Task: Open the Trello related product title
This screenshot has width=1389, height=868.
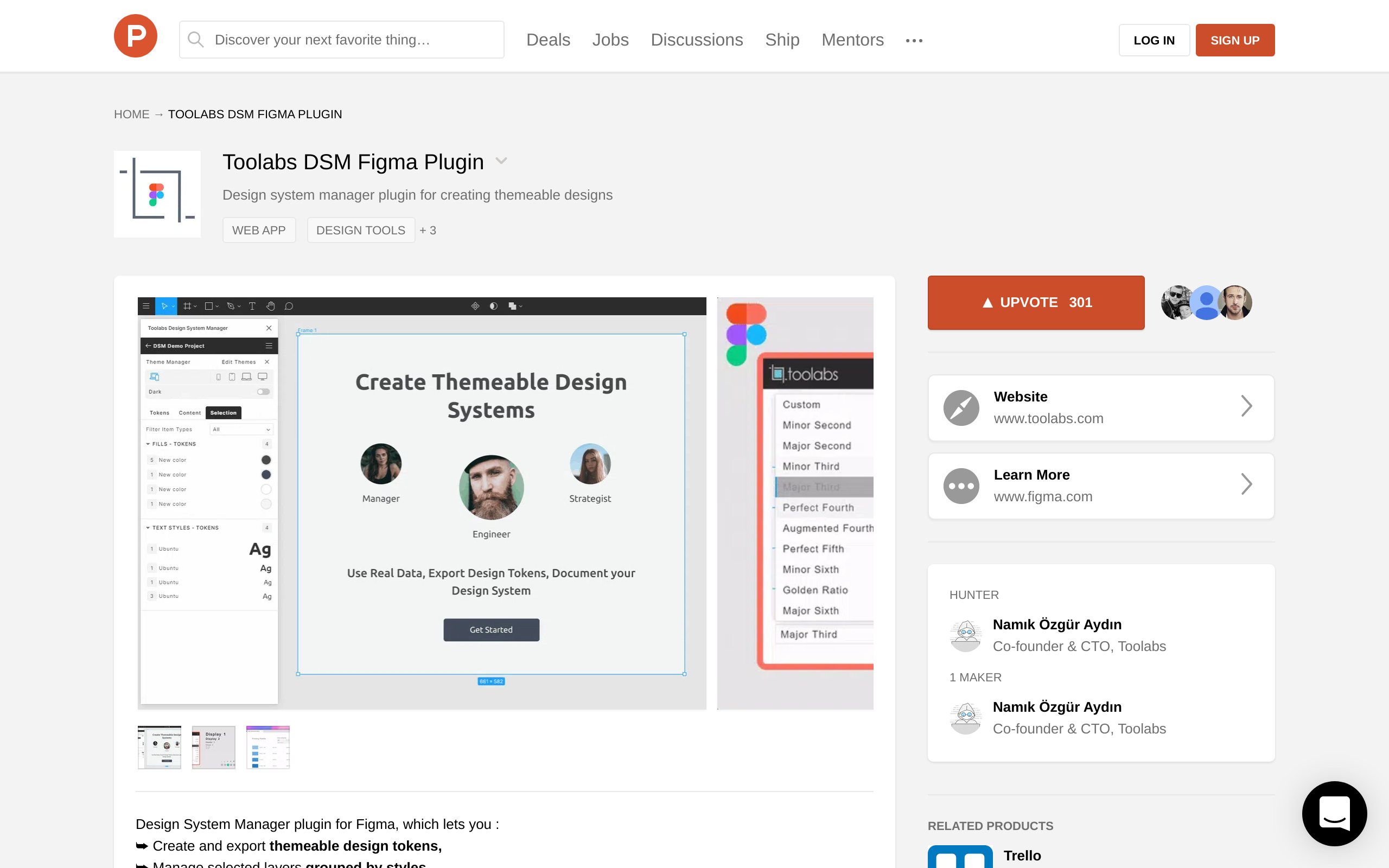Action: pos(1022,856)
